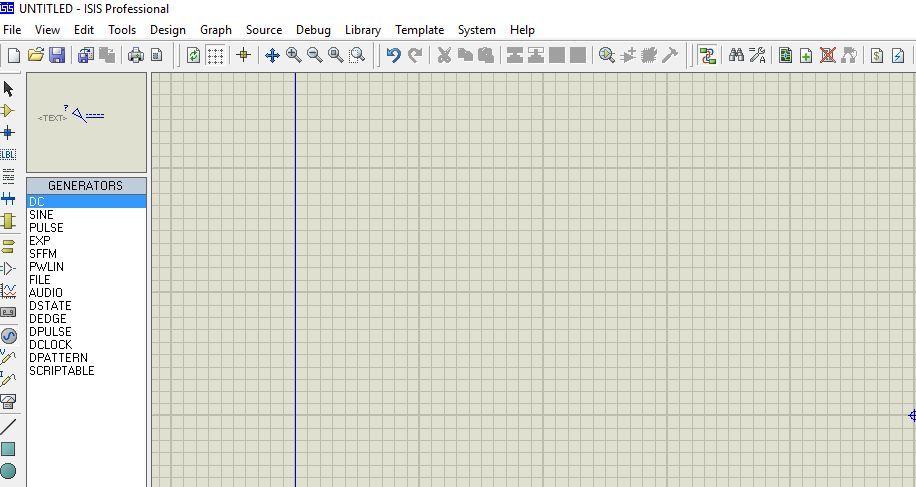Viewport: 916px width, 487px height.
Task: Zoom out of the schematic
Action: [314, 55]
